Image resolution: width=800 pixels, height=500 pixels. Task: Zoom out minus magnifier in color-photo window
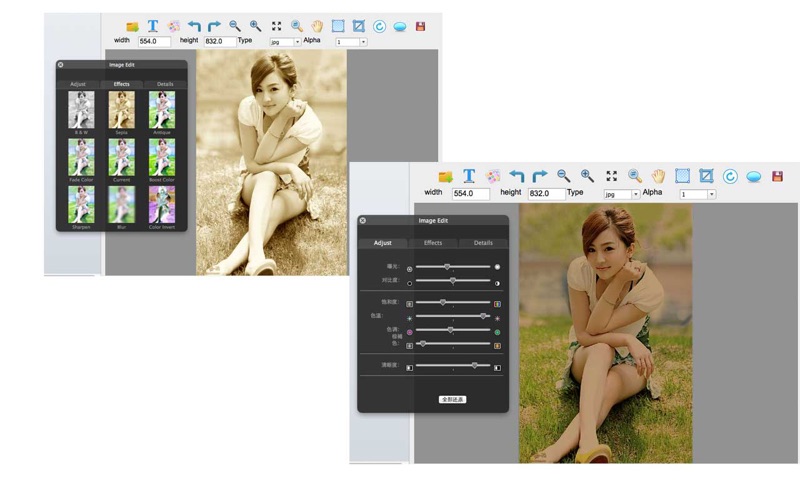point(563,176)
